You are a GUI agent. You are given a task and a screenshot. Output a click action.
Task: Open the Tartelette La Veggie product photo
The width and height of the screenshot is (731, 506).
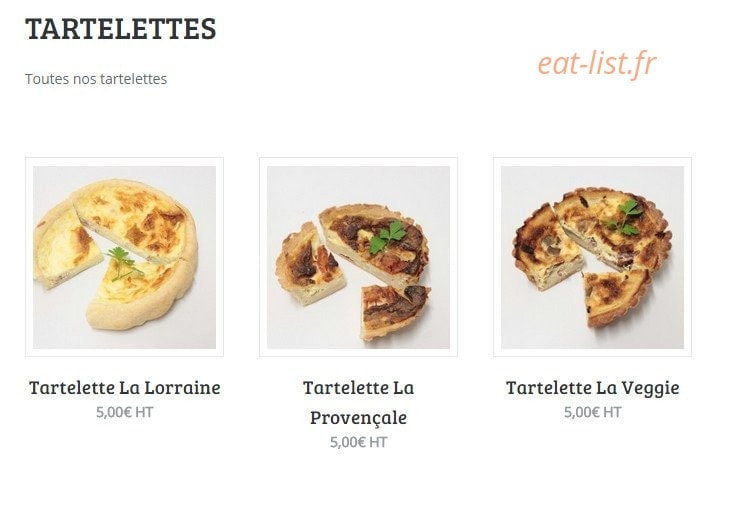click(592, 257)
